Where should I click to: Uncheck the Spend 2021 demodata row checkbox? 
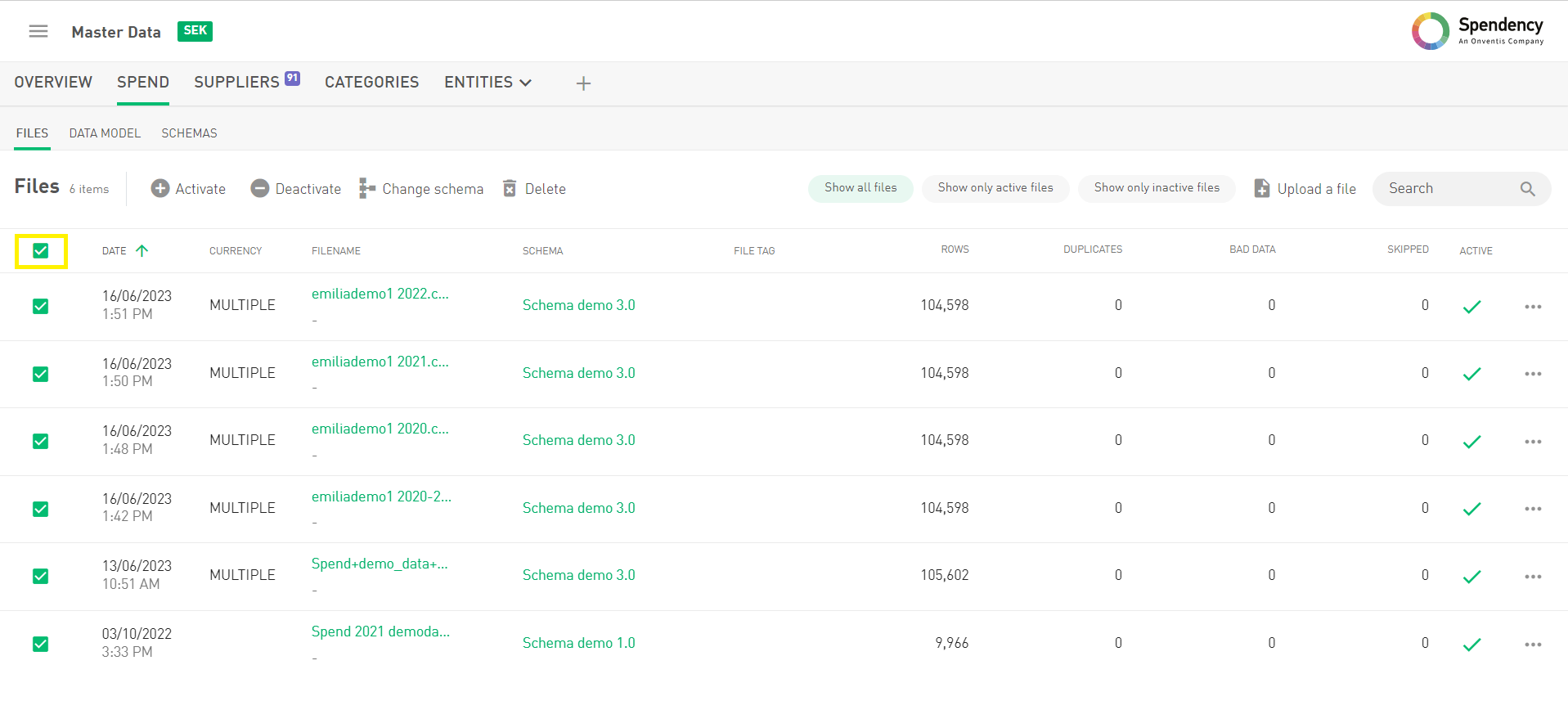pos(41,645)
